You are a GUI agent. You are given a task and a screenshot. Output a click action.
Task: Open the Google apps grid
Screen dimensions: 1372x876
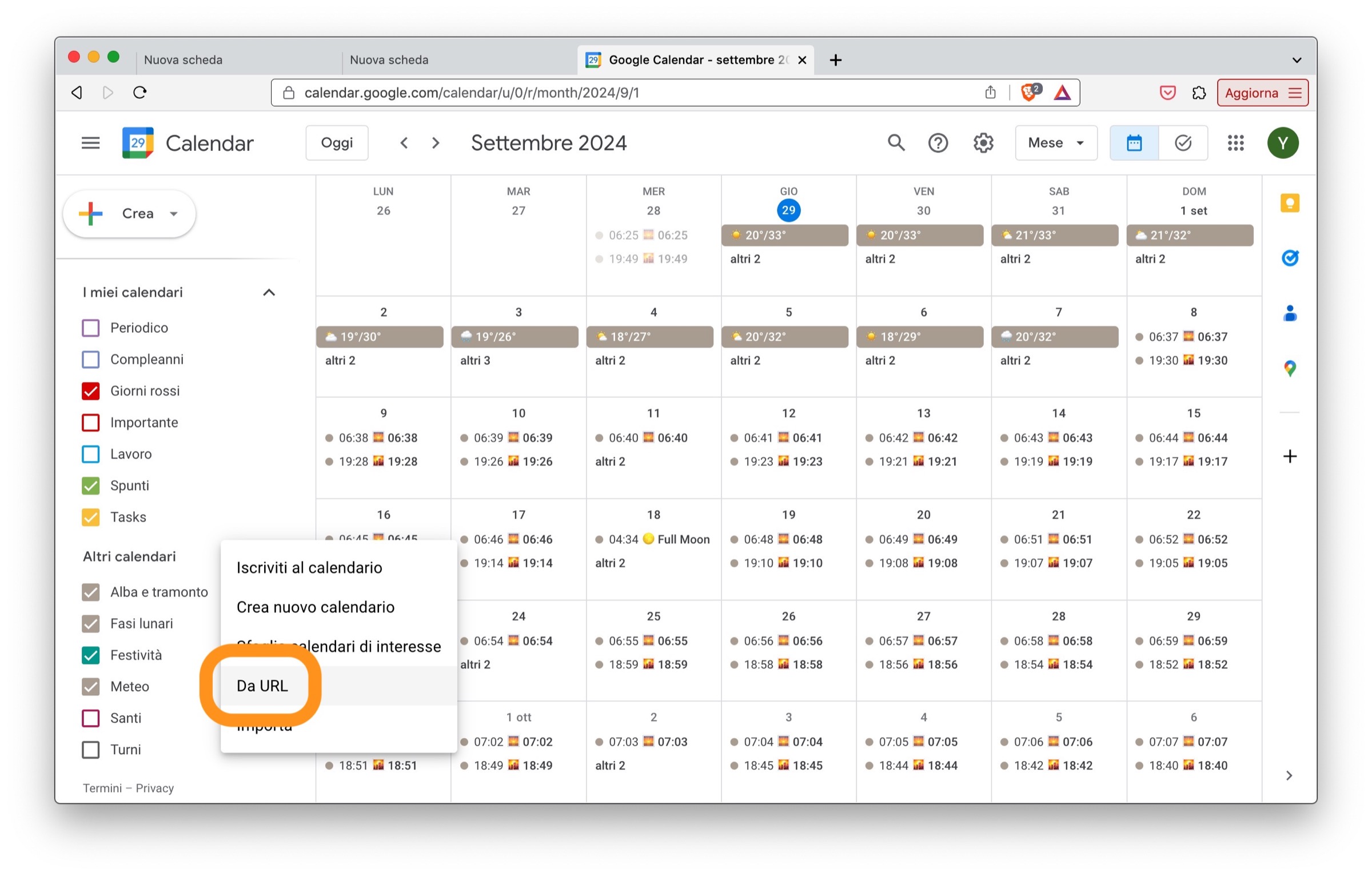point(1235,142)
